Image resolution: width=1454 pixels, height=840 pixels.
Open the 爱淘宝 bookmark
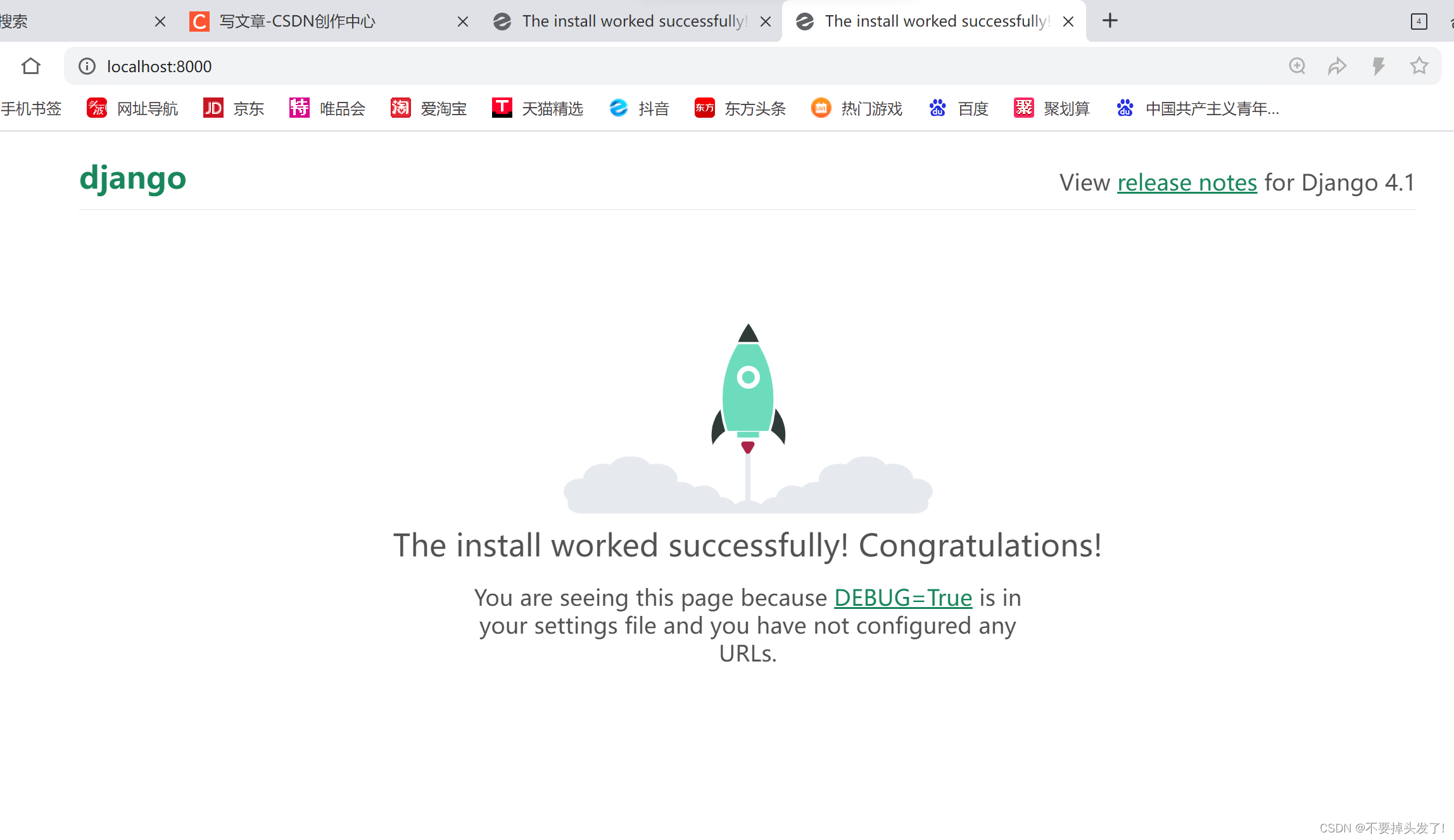tap(429, 108)
